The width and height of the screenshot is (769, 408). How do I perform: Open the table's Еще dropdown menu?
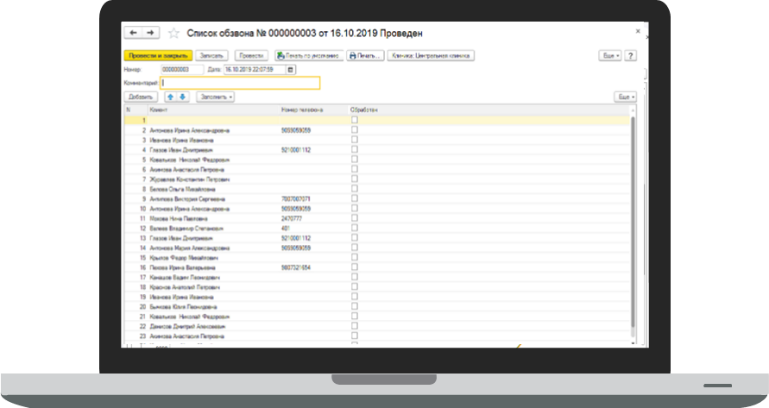point(625,96)
